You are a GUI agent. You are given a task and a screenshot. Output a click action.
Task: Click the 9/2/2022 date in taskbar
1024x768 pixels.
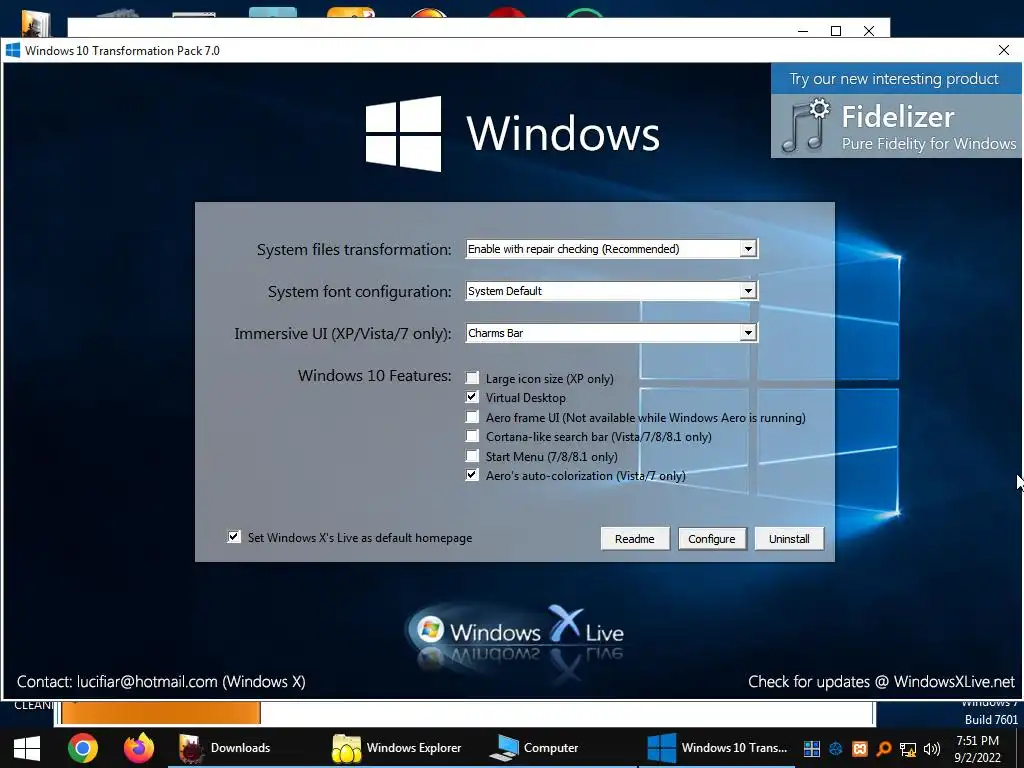pos(977,758)
